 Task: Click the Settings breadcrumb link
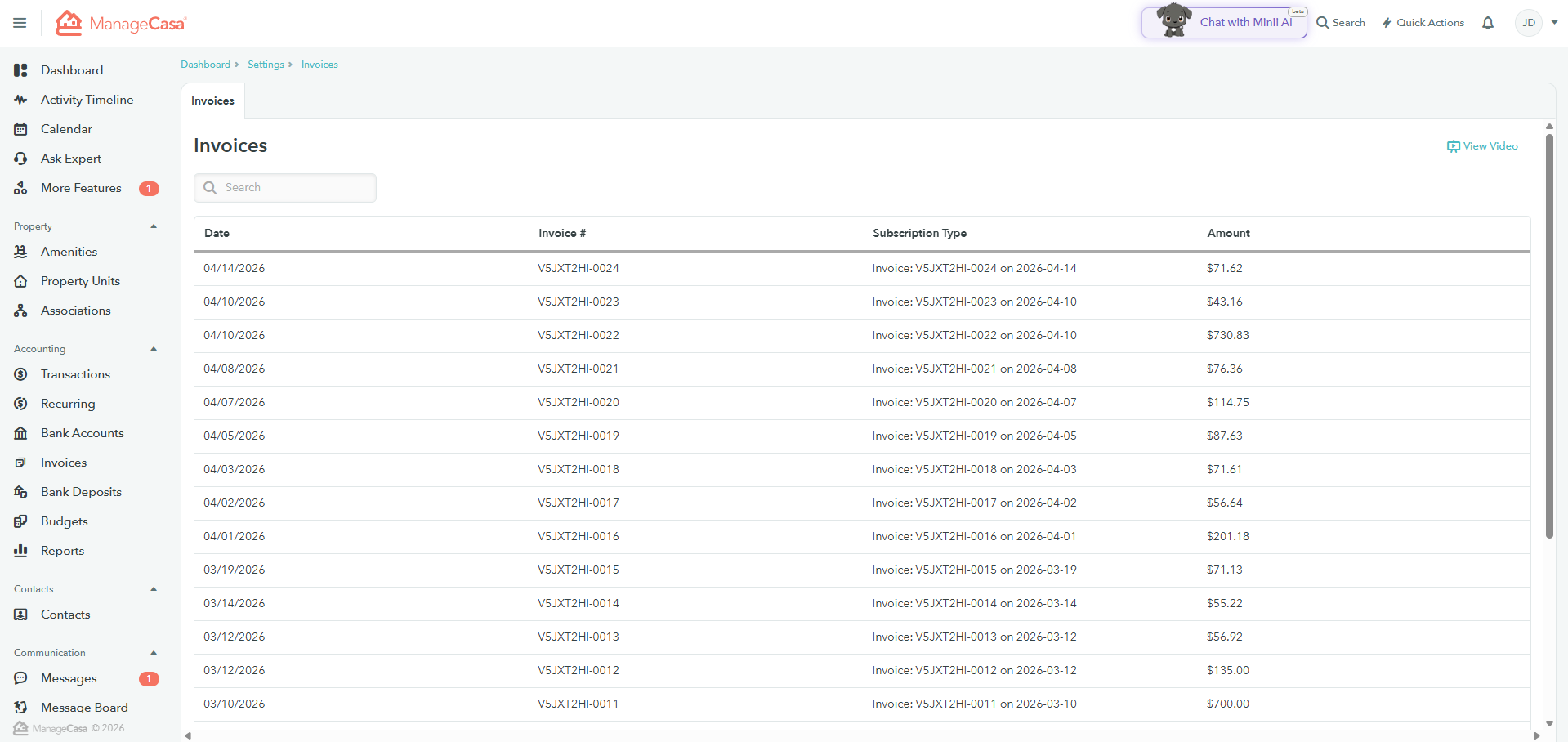(266, 65)
